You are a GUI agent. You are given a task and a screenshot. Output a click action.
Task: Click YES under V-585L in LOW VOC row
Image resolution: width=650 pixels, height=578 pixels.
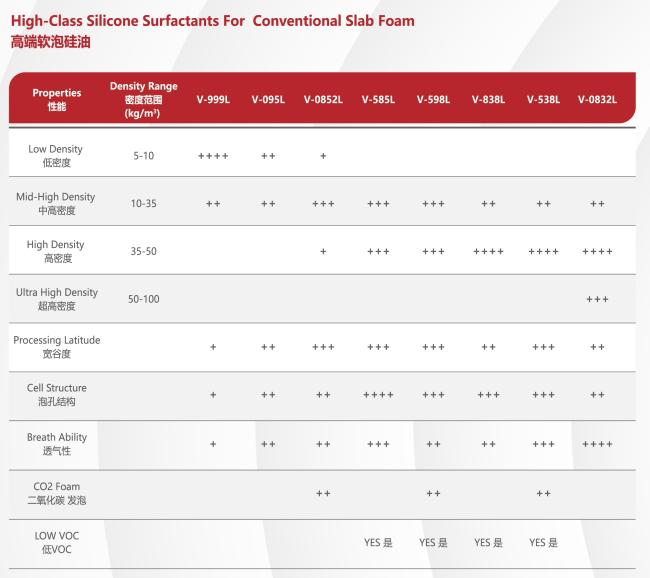point(378,542)
